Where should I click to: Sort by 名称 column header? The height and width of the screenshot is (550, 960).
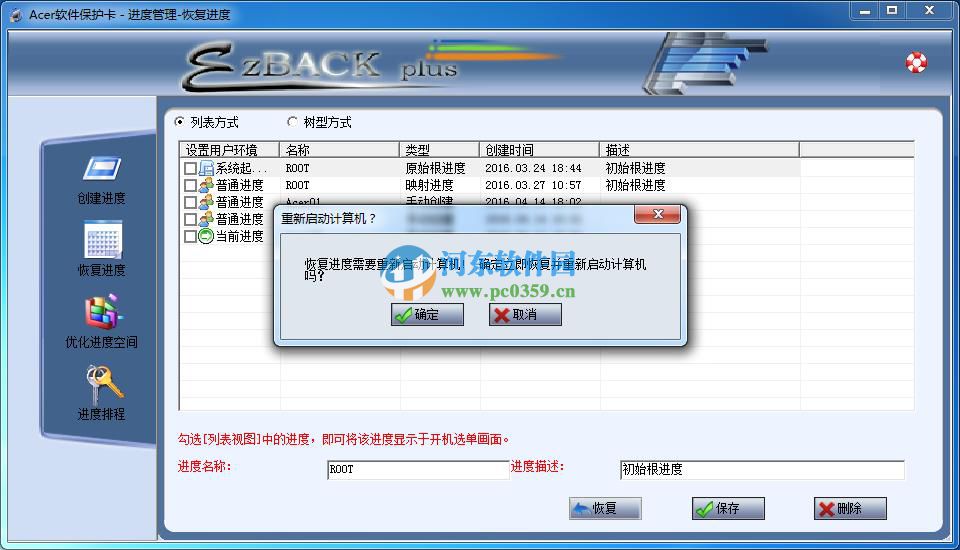tap(339, 150)
